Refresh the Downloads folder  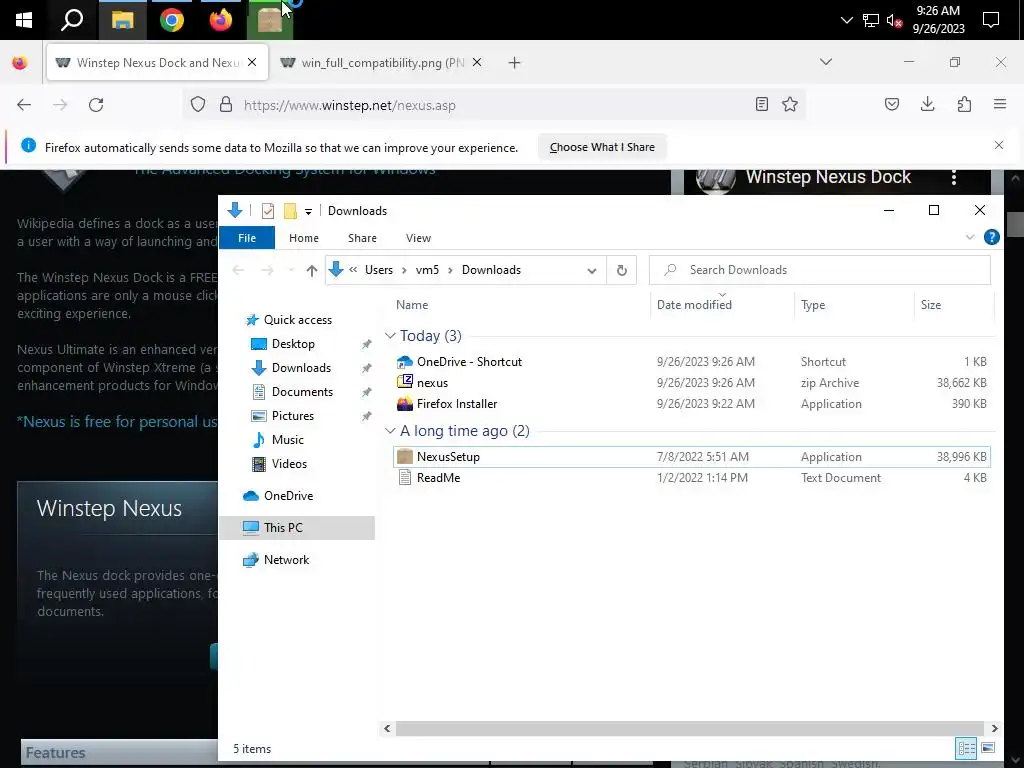(622, 270)
